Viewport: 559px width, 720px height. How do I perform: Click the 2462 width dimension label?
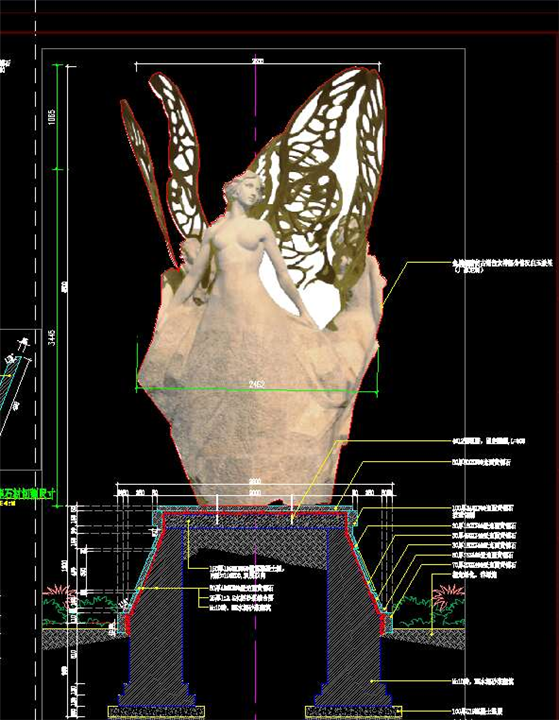pyautogui.click(x=257, y=384)
